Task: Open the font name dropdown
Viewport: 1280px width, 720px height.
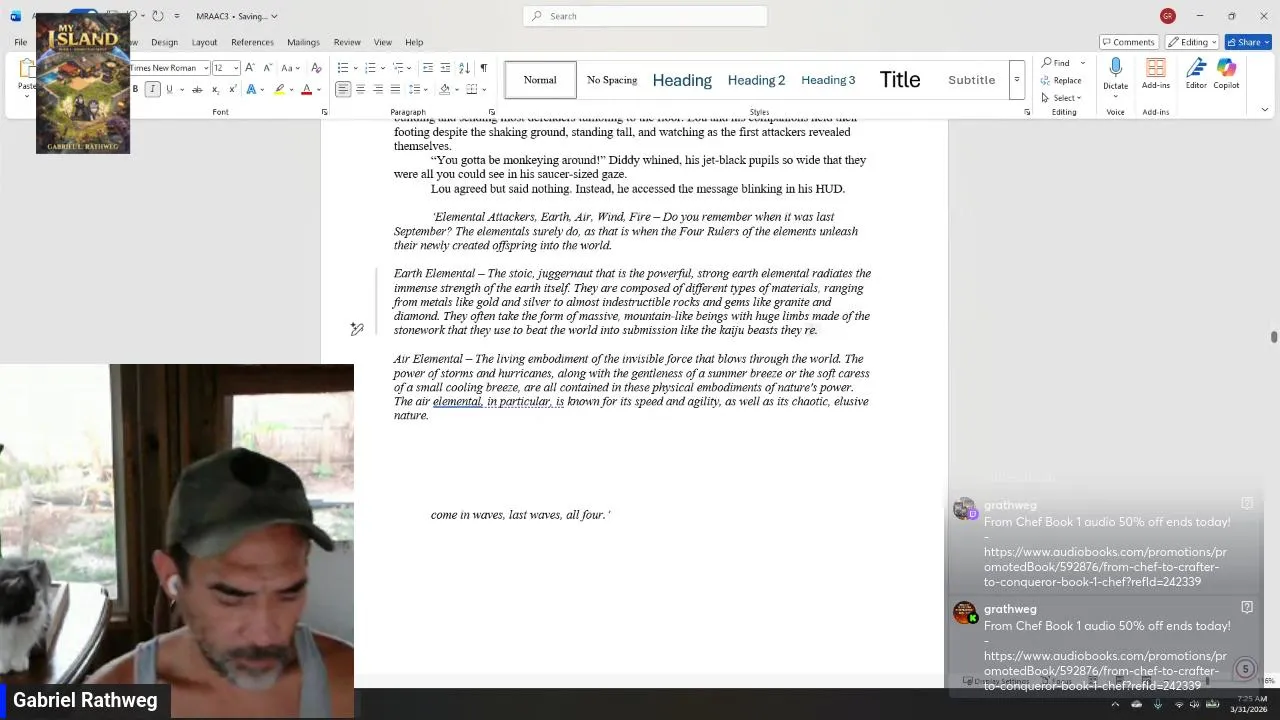Action: [206, 68]
